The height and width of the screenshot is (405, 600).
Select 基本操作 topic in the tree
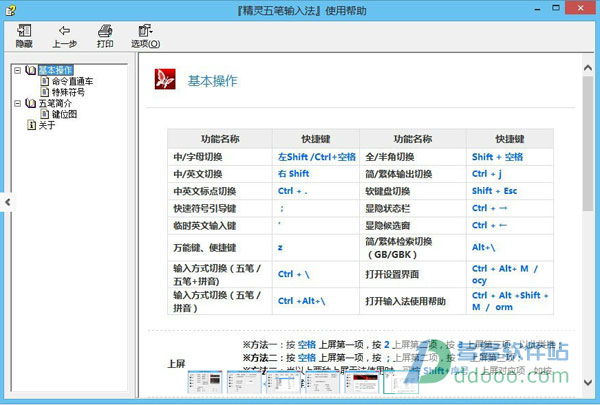click(x=55, y=70)
